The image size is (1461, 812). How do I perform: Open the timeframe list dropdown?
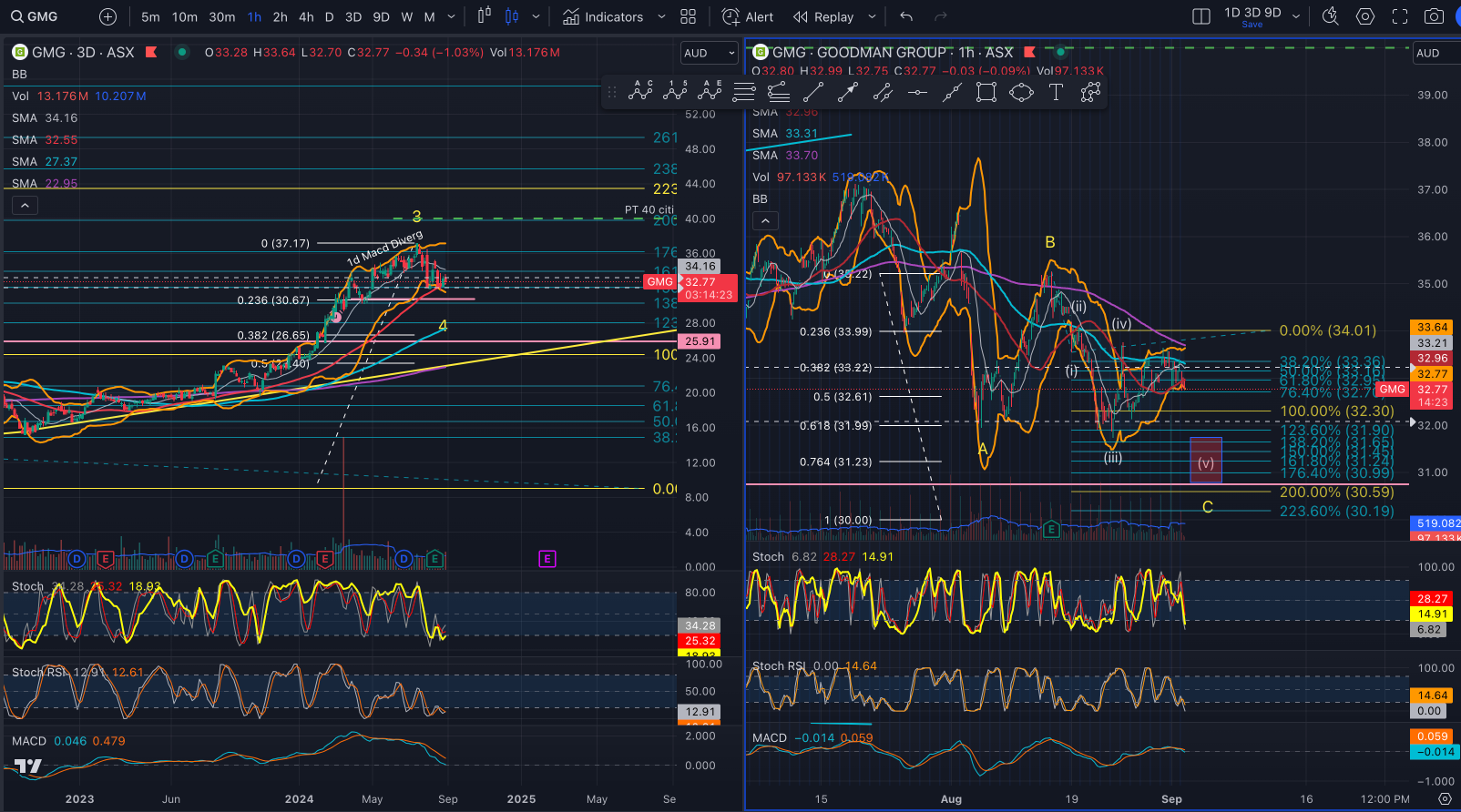[451, 16]
